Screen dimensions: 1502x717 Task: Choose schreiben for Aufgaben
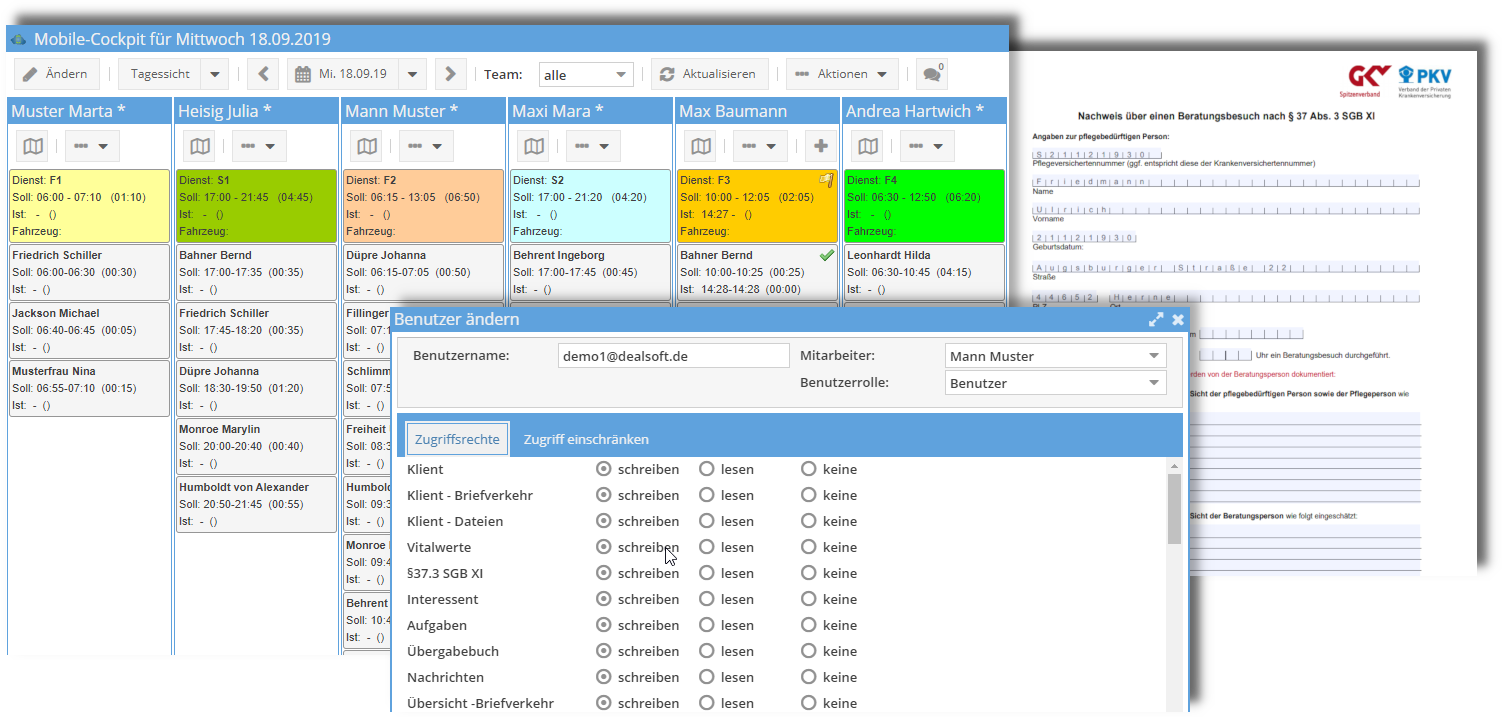point(602,625)
